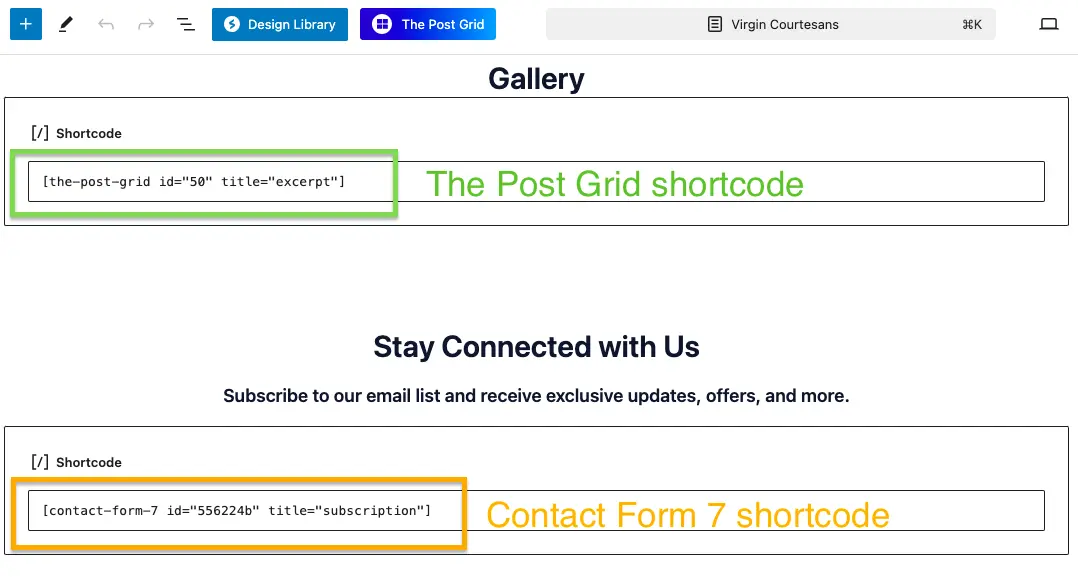The height and width of the screenshot is (577, 1078).
Task: Edit the contact-form-7 shortcode field
Action: click(536, 510)
